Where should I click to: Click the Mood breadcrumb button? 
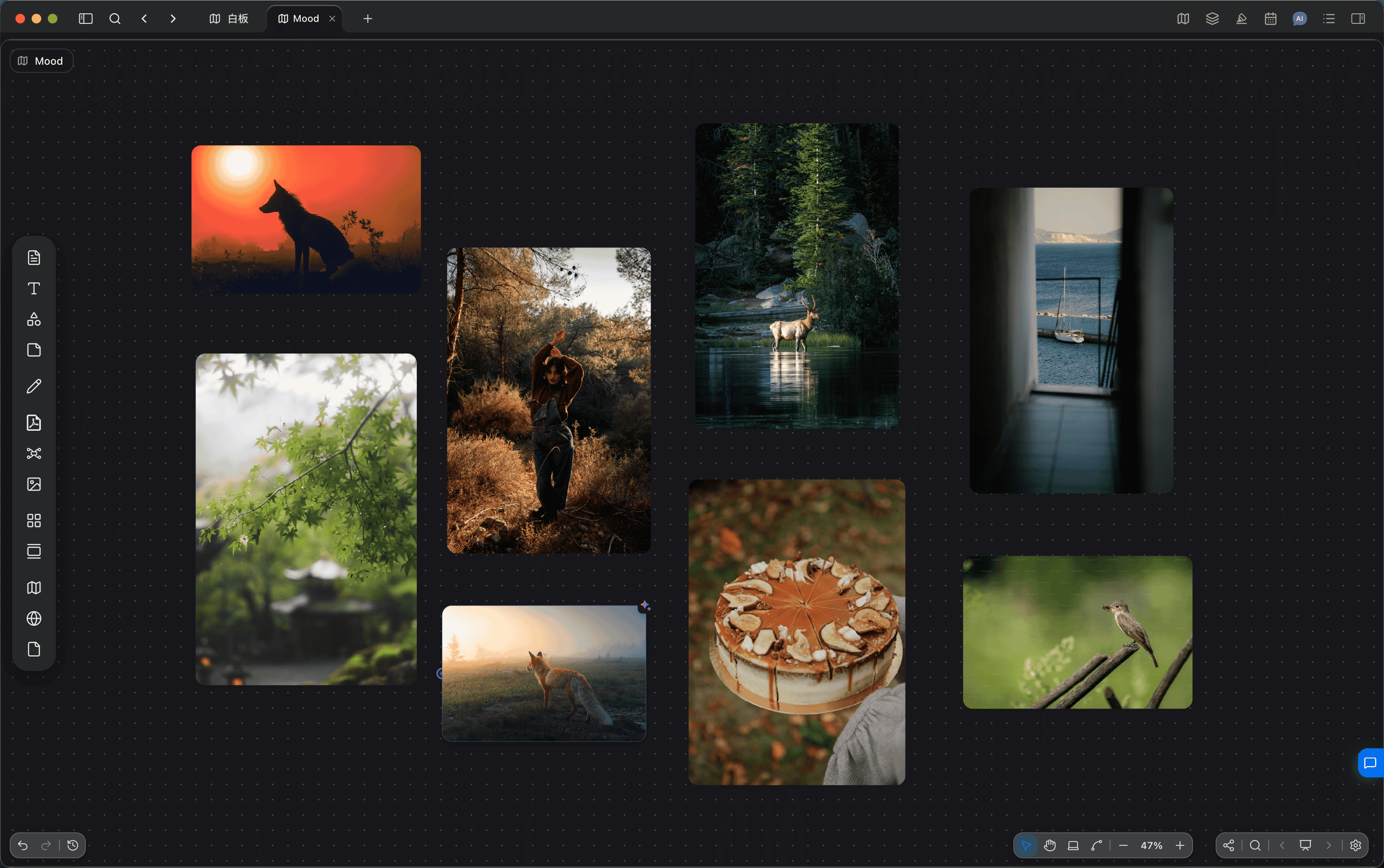coord(41,61)
